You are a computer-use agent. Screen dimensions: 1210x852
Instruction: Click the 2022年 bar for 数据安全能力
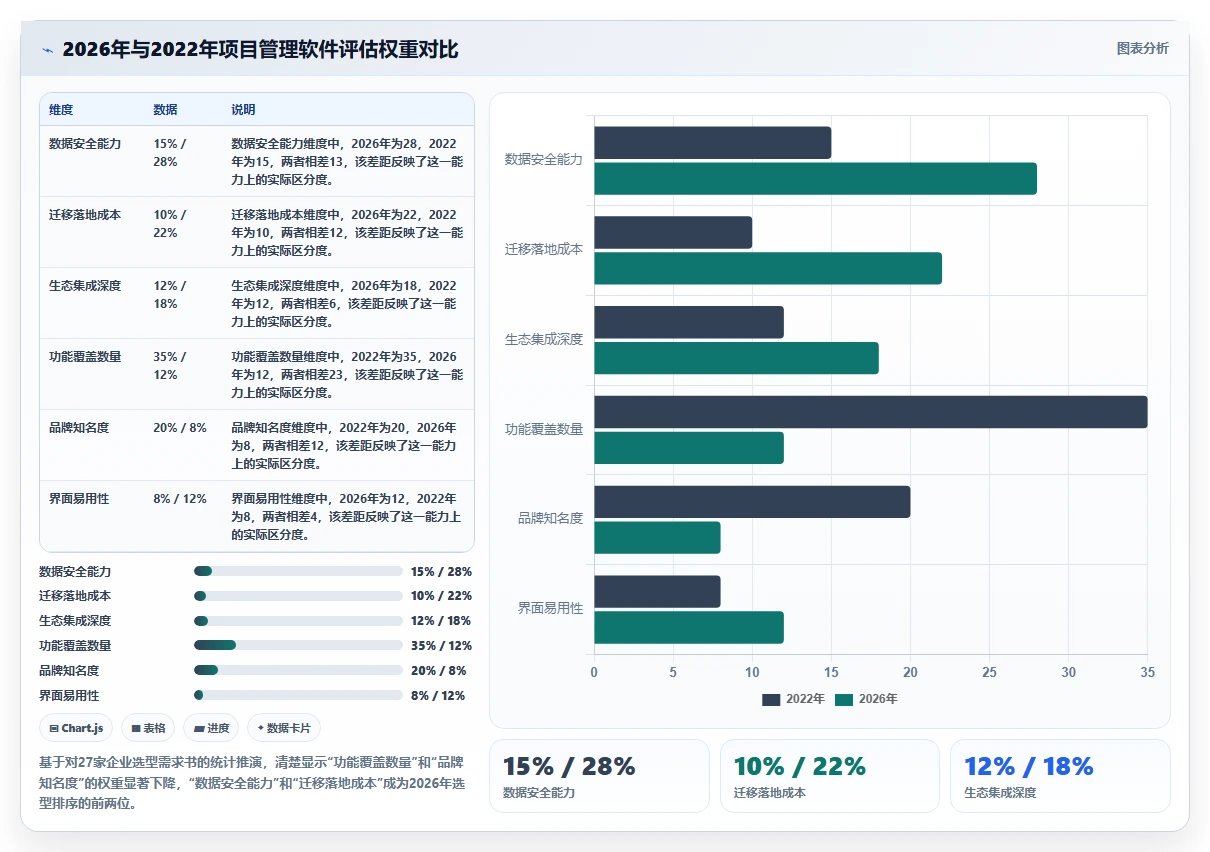coord(712,143)
